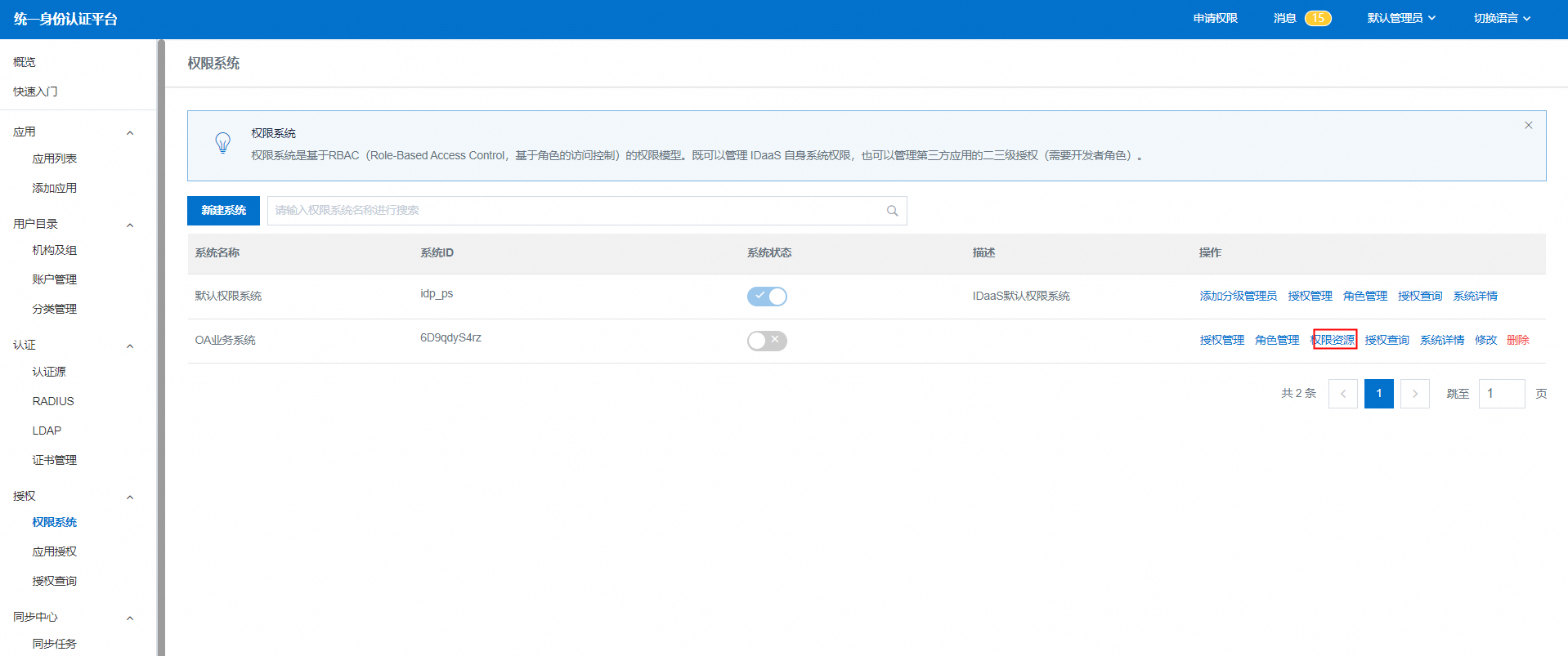Collapse the 认证 sidebar section
The height and width of the screenshot is (656, 1568).
click(x=129, y=346)
